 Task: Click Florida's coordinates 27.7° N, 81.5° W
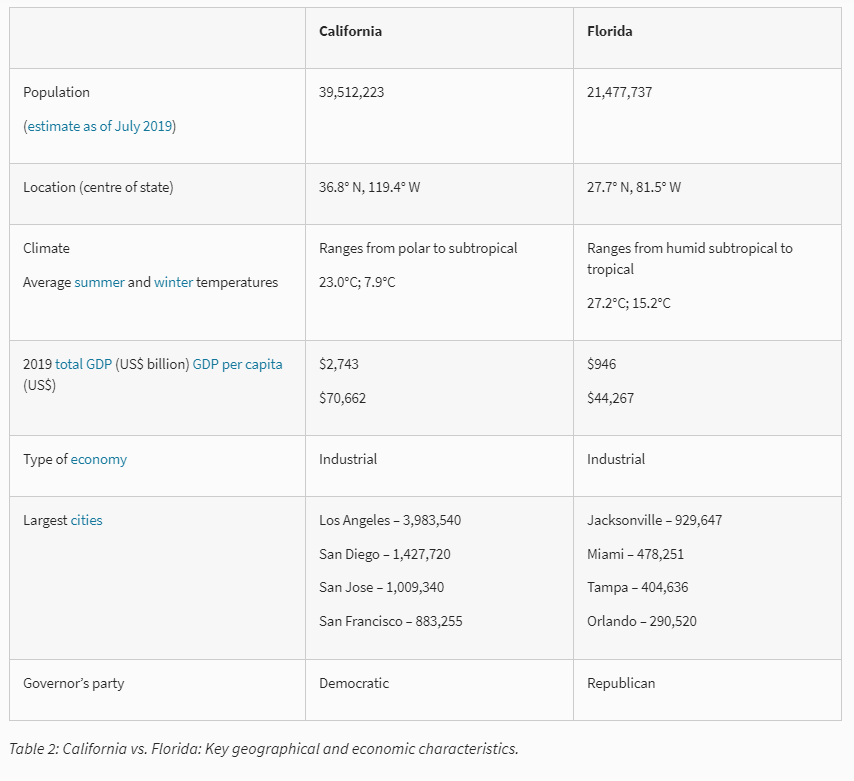pyautogui.click(x=634, y=187)
